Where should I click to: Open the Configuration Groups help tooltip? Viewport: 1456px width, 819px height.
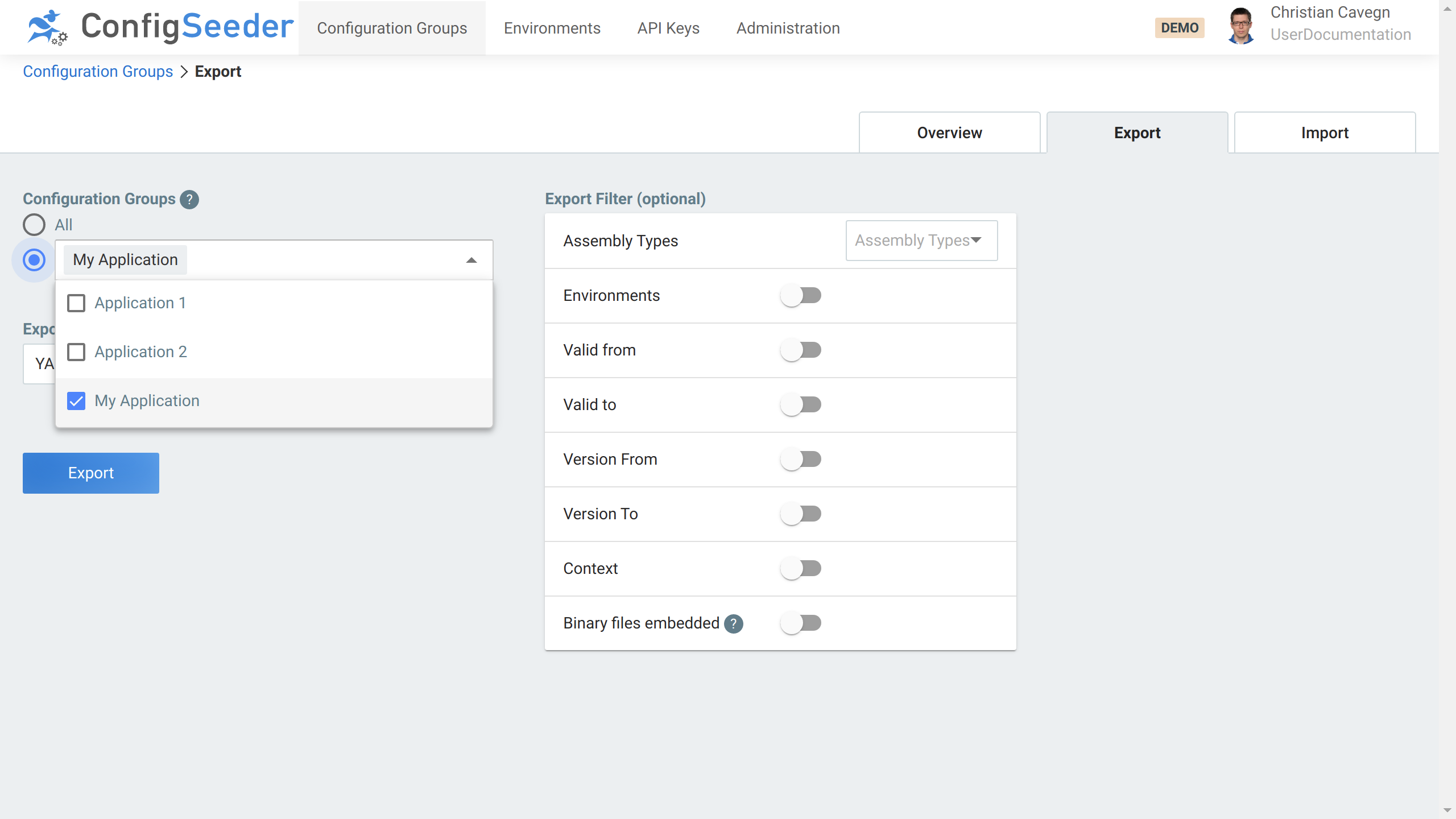tap(189, 199)
